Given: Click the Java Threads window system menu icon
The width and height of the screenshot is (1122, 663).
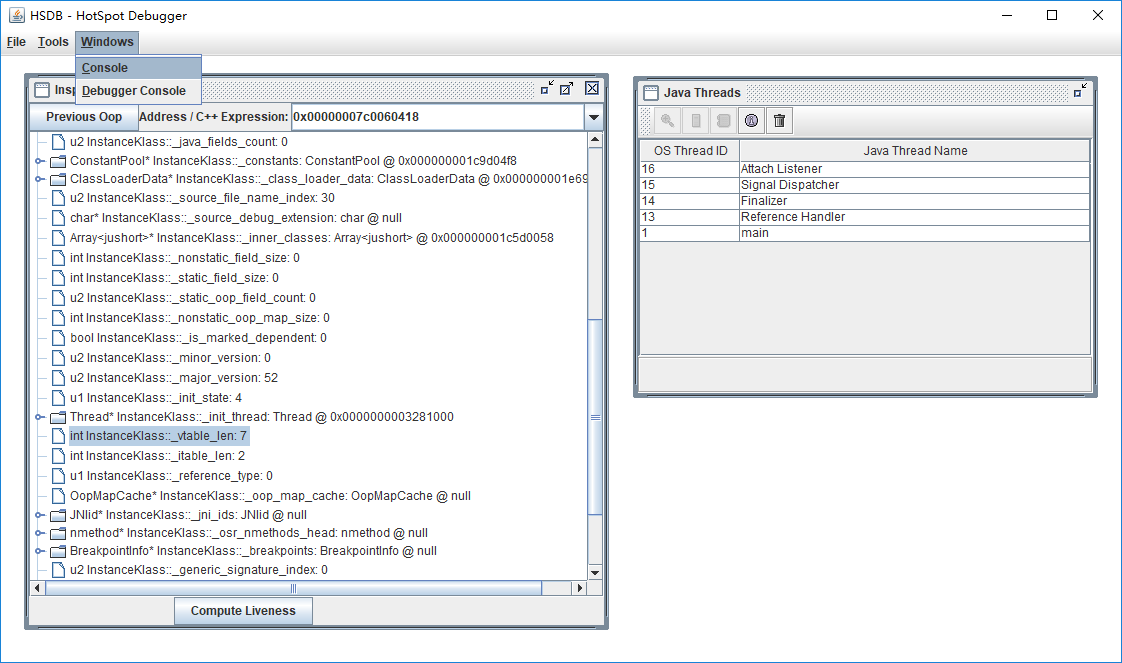Looking at the screenshot, I should tap(650, 92).
